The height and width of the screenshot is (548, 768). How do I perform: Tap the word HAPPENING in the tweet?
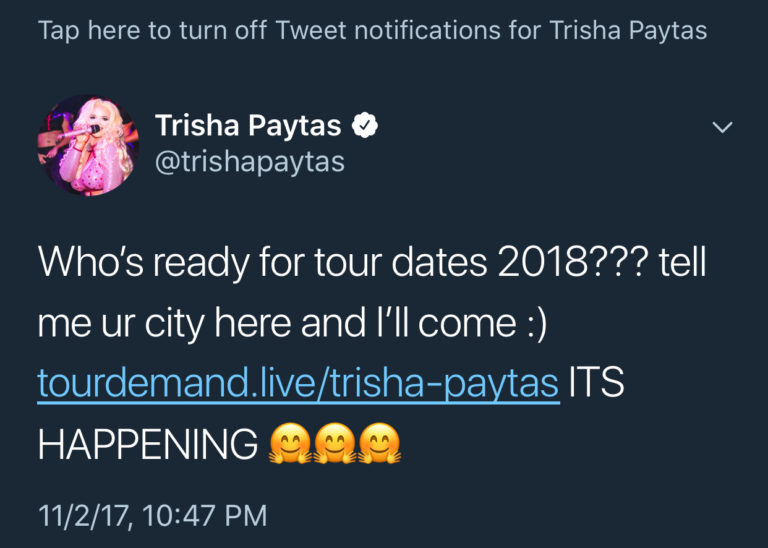(148, 446)
